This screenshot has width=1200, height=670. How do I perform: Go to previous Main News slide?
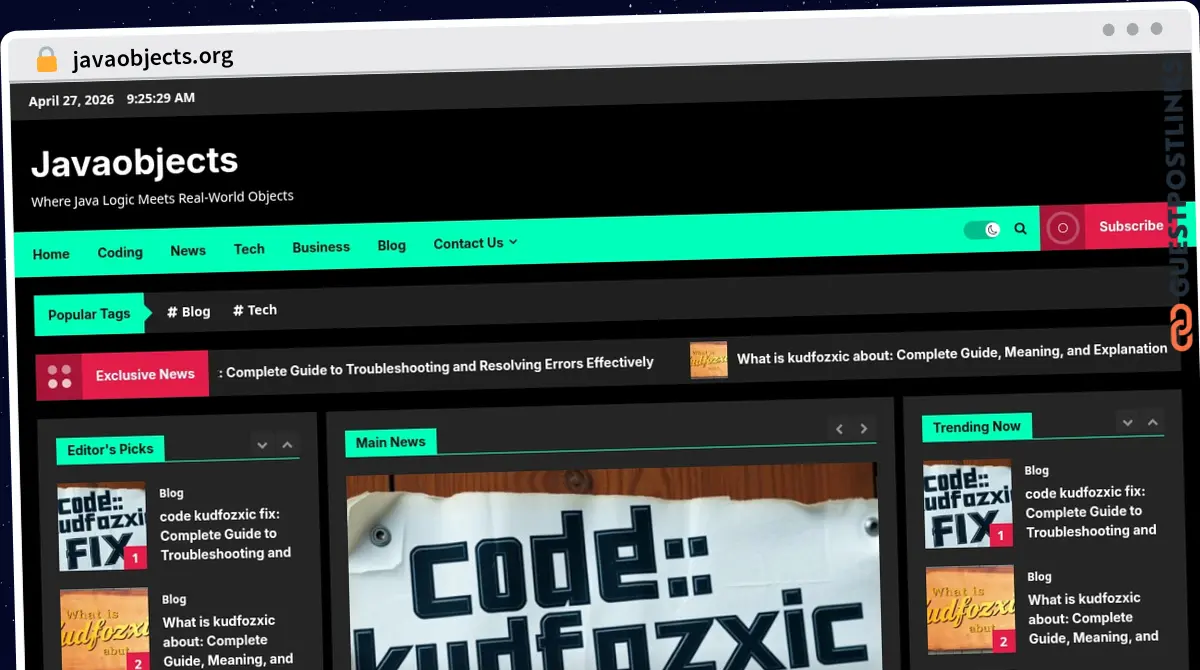tap(839, 429)
